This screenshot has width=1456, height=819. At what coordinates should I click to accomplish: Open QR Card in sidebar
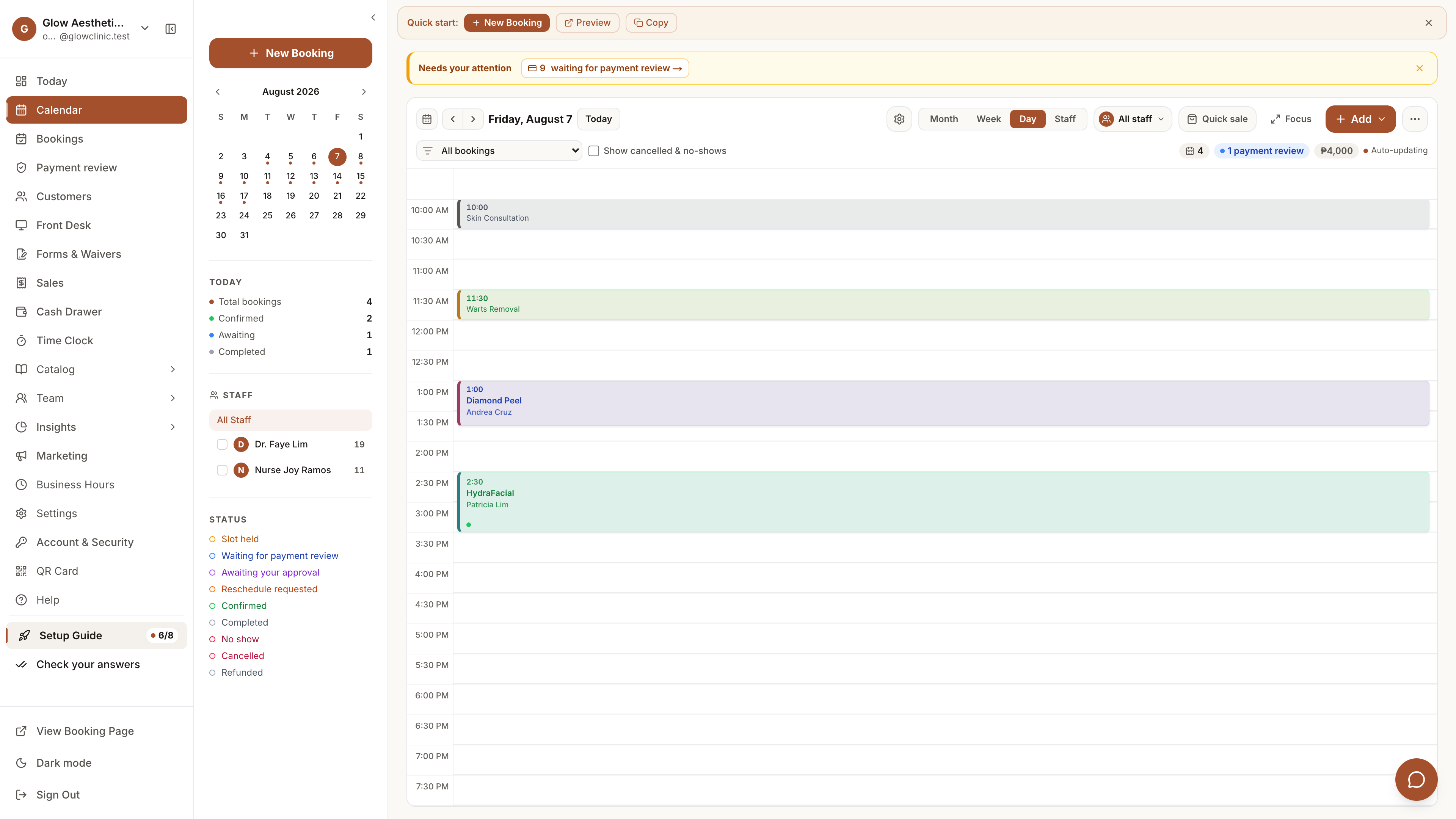coord(97,571)
